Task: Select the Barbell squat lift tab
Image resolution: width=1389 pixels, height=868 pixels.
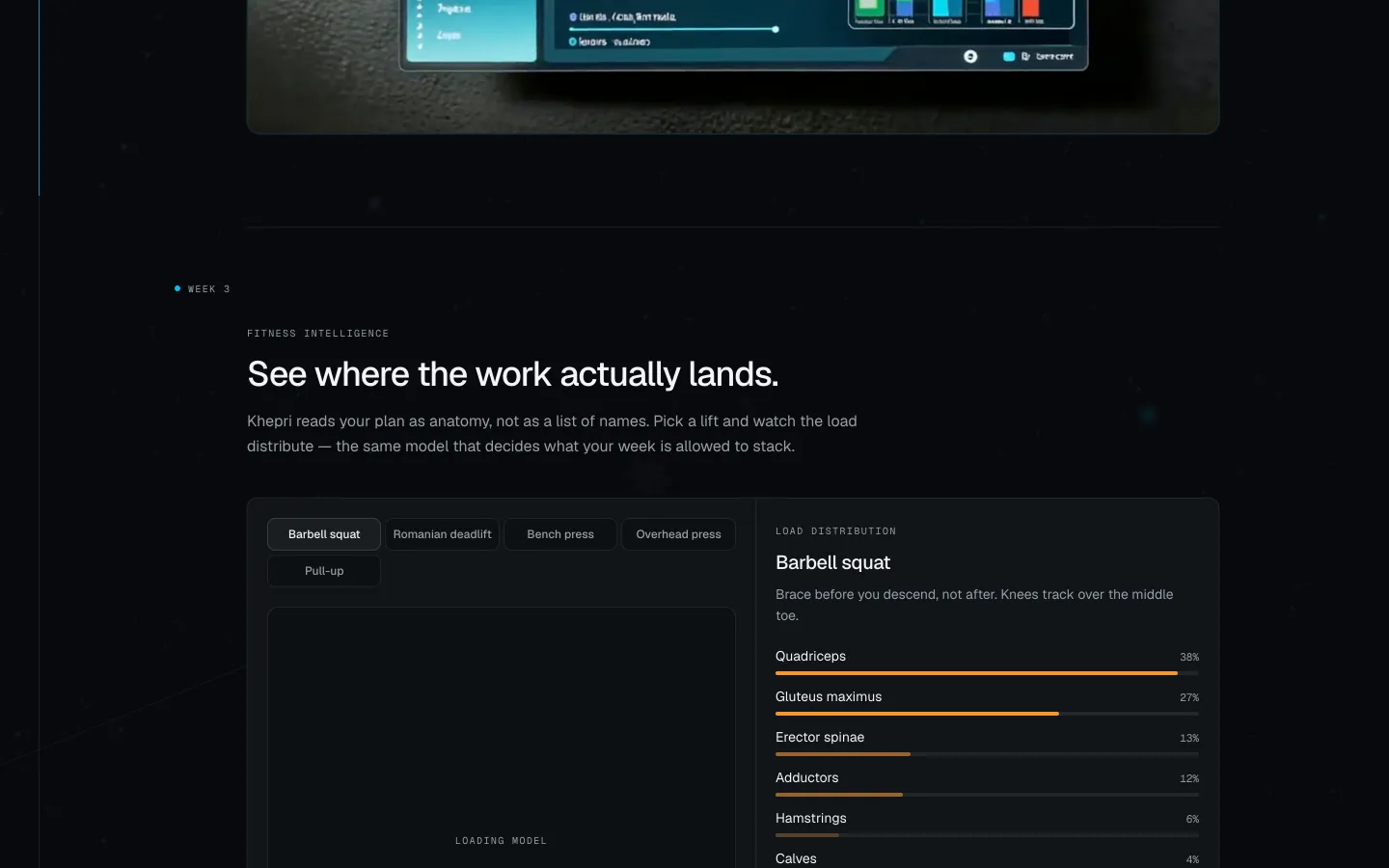Action: pos(324,534)
